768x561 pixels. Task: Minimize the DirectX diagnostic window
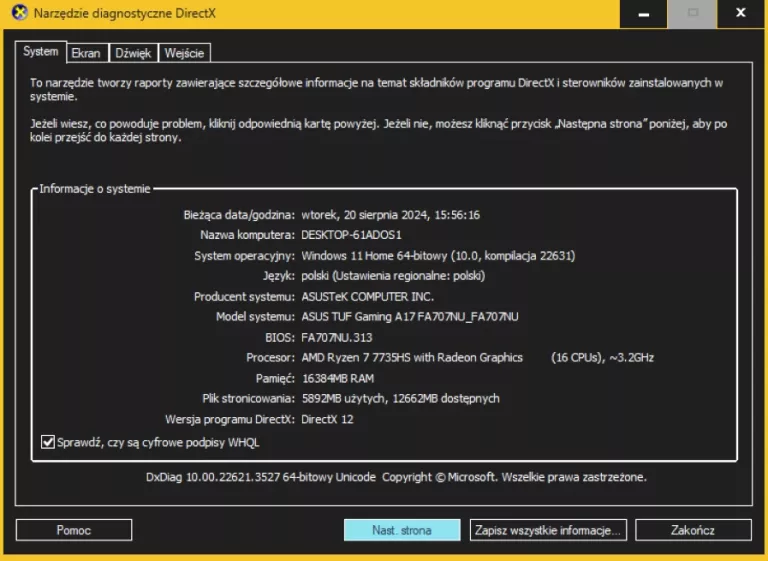pyautogui.click(x=644, y=14)
